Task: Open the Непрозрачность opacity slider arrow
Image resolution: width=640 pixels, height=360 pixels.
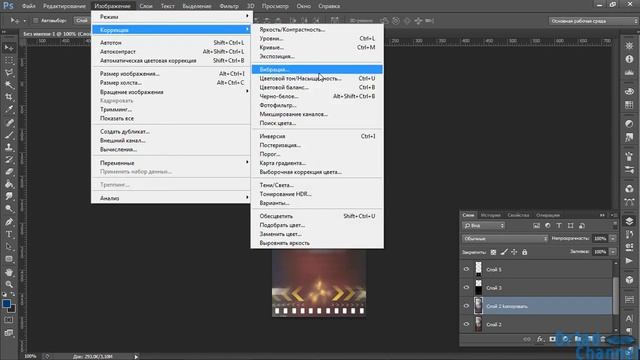Action: [613, 238]
